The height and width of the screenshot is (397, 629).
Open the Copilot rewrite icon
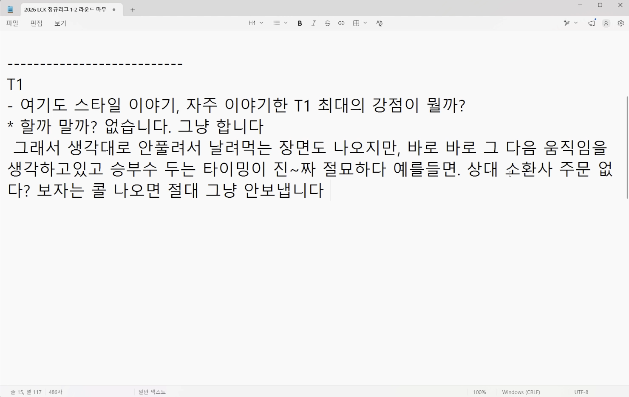(x=567, y=23)
